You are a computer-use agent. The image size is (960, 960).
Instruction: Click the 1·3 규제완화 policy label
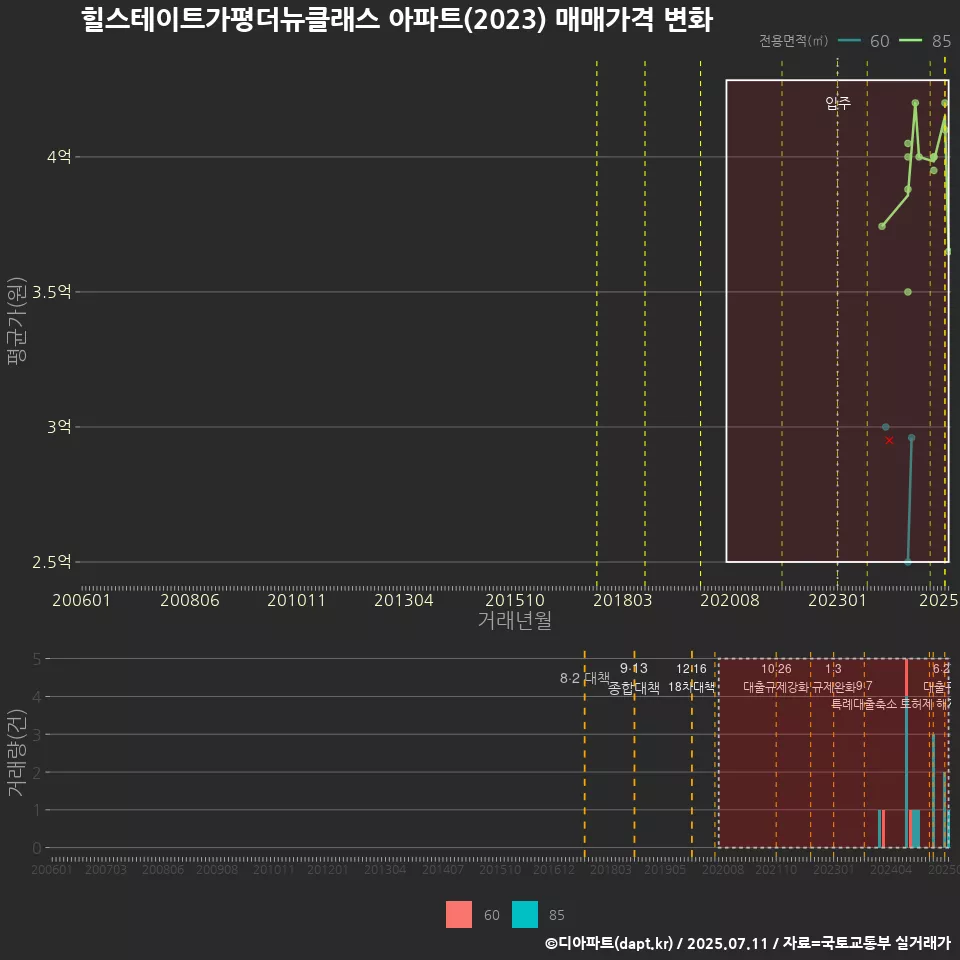[833, 678]
